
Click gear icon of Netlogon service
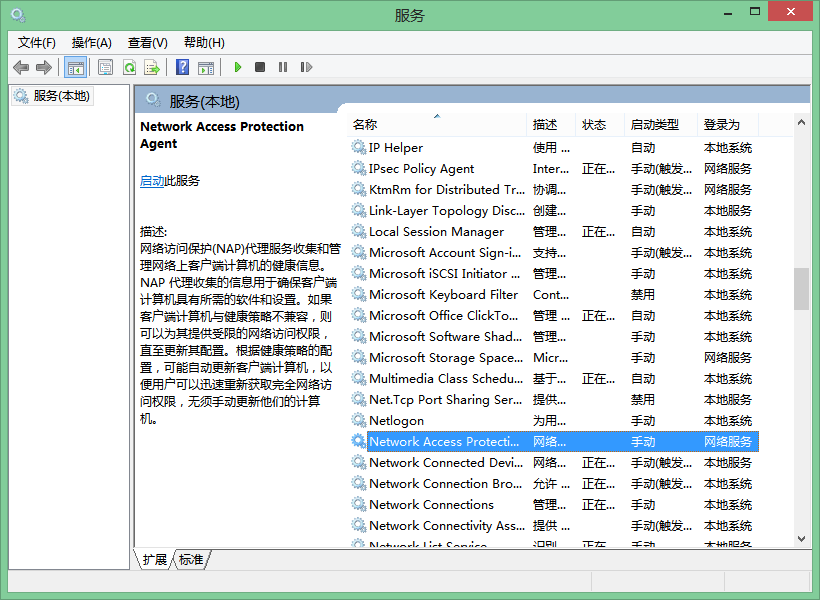click(359, 420)
